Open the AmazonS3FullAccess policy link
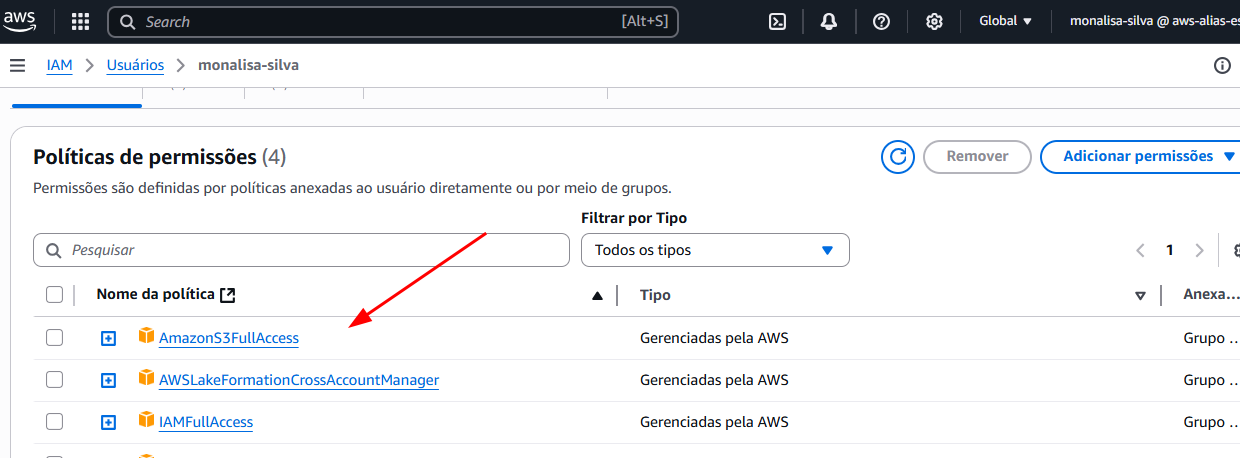Image resolution: width=1240 pixels, height=458 pixels. pyautogui.click(x=229, y=338)
